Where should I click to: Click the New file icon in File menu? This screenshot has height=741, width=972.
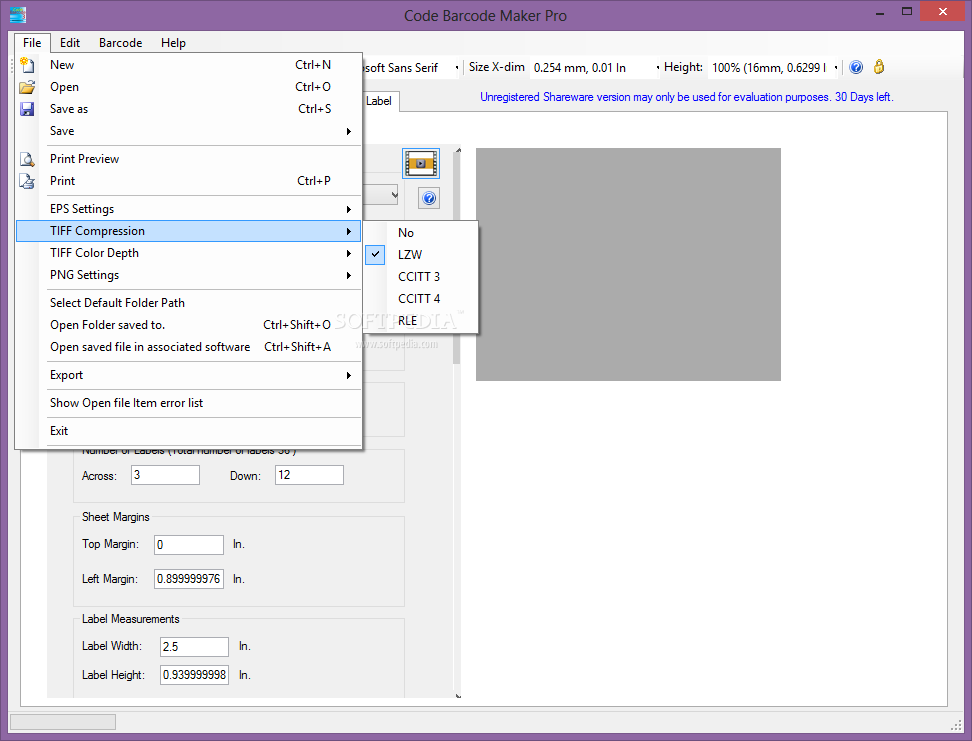tap(27, 64)
